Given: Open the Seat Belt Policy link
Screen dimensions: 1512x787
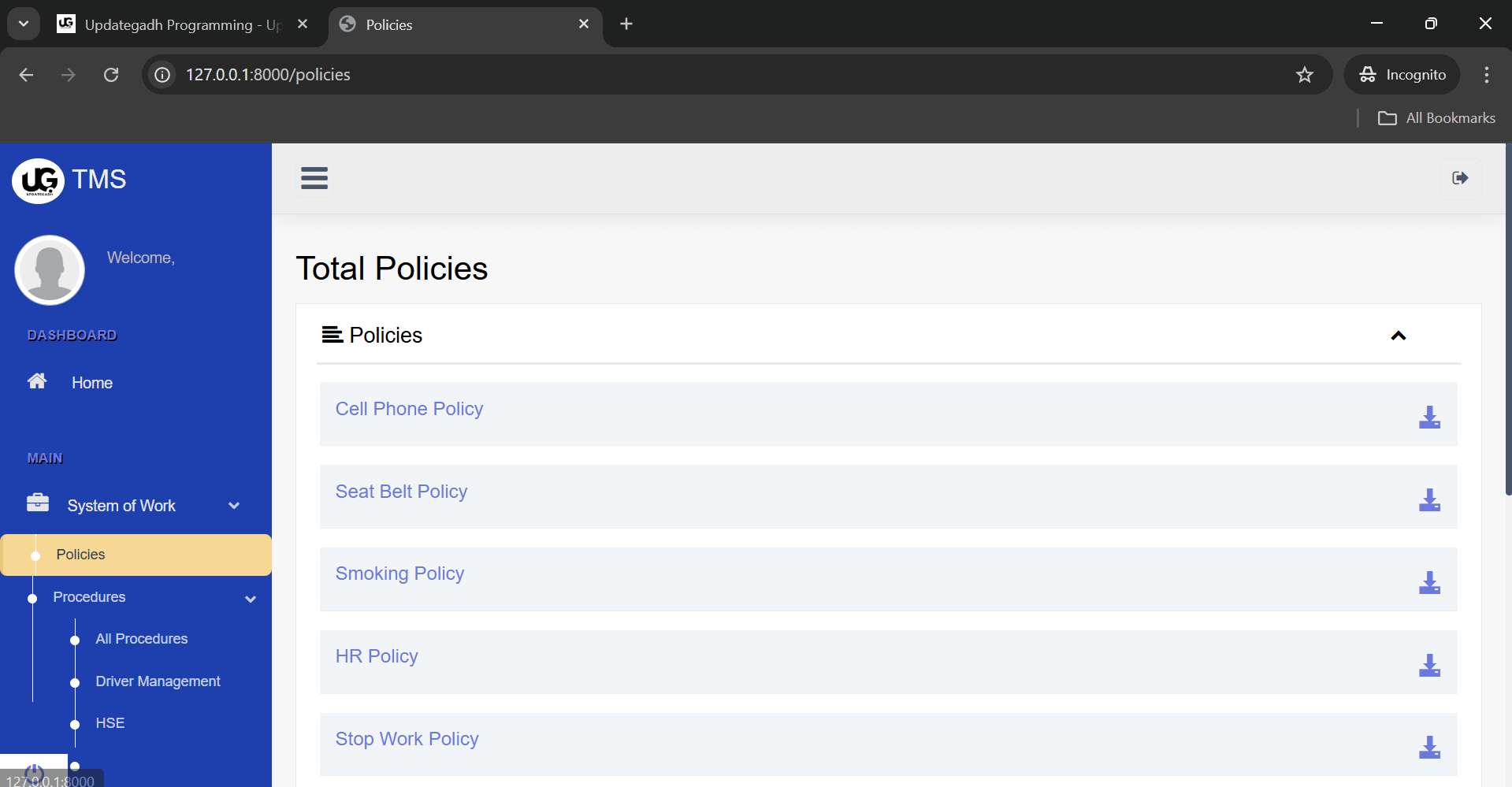Looking at the screenshot, I should (x=401, y=491).
